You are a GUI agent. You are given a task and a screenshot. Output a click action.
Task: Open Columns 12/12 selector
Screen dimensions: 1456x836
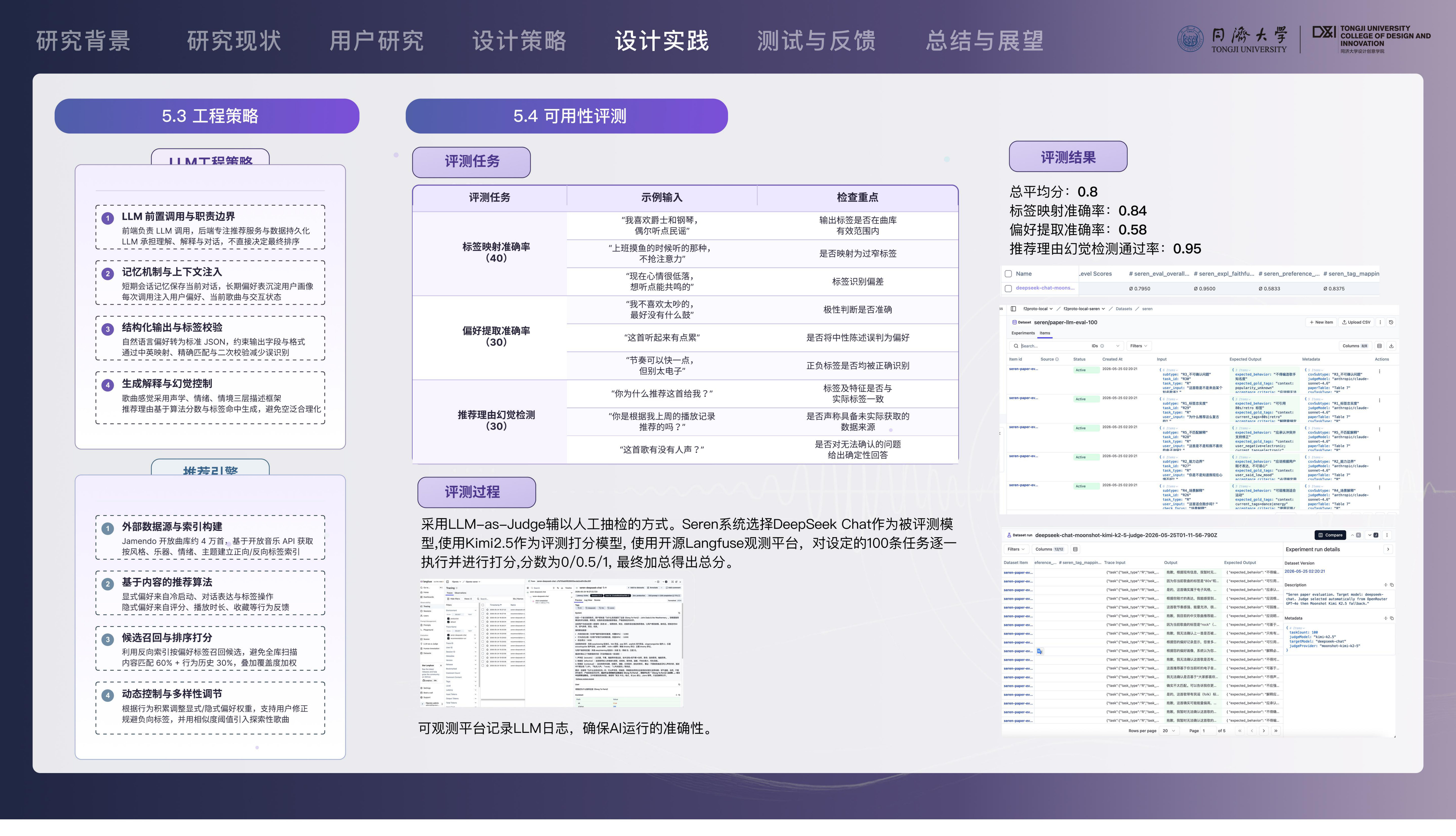[1050, 549]
